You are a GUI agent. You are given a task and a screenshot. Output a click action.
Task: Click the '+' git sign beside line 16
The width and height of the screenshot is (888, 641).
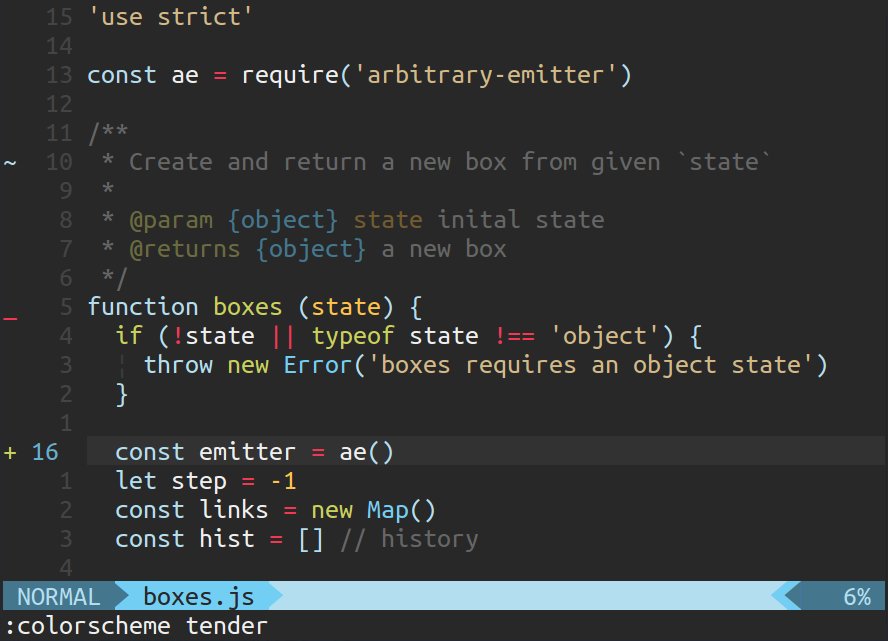point(10,452)
